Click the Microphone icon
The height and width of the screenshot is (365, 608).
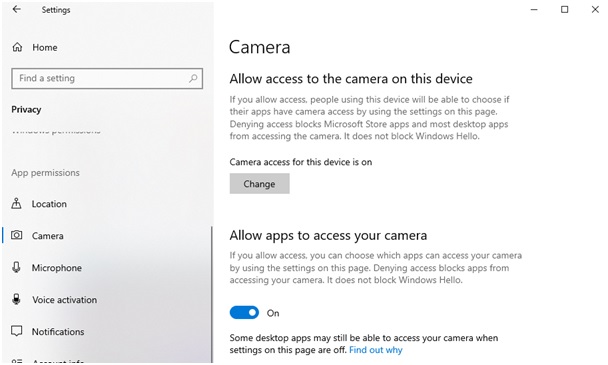point(16,267)
